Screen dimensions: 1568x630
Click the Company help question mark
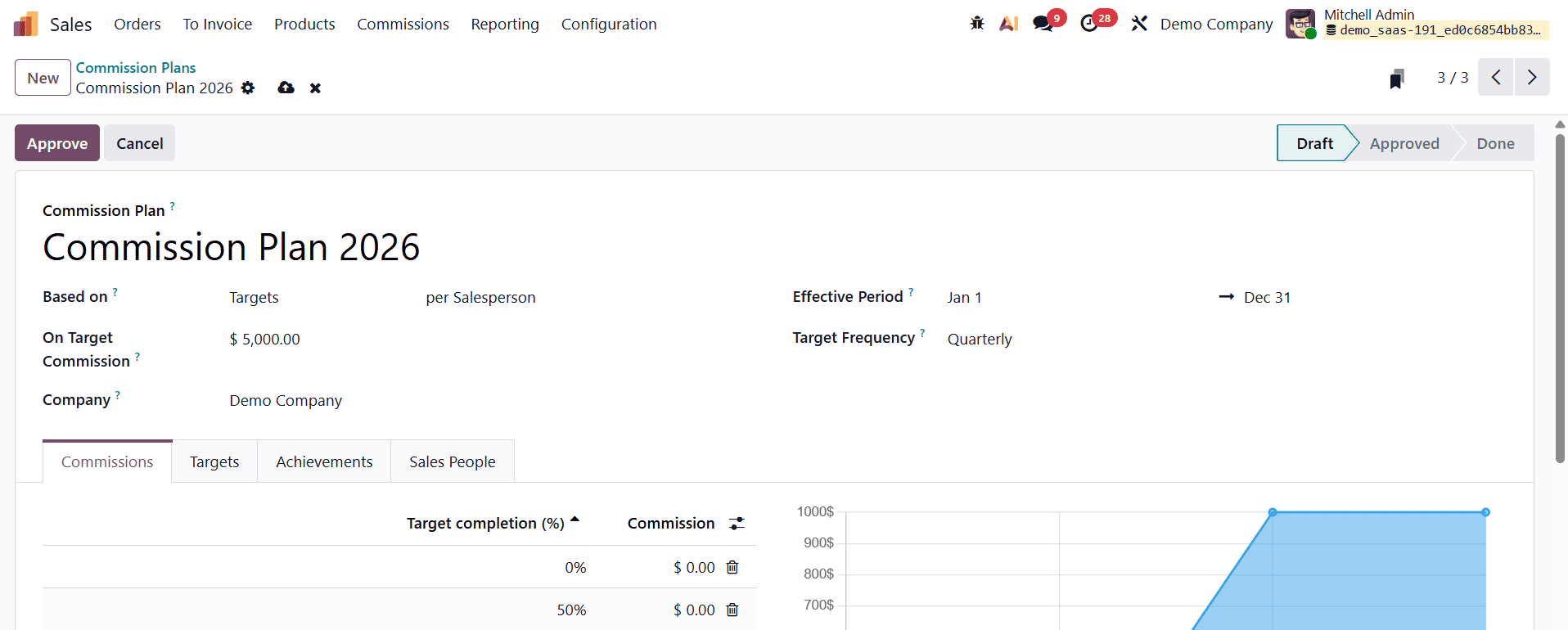(x=117, y=395)
